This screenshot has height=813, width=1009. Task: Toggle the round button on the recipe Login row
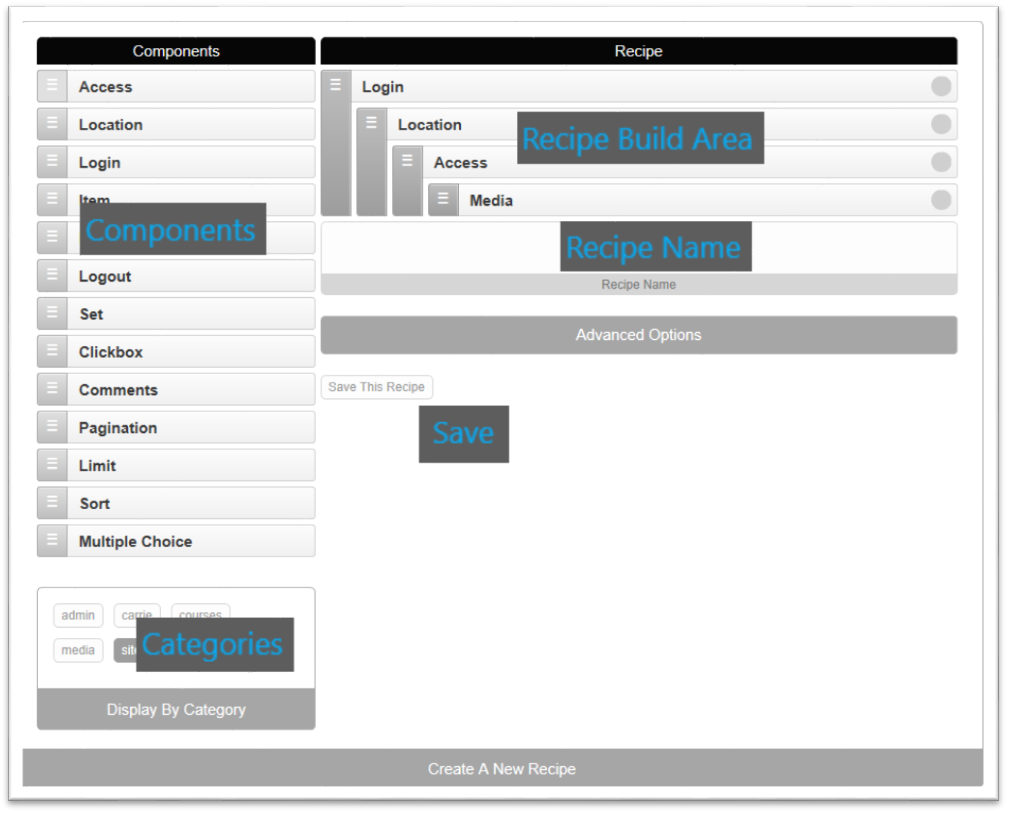[941, 86]
